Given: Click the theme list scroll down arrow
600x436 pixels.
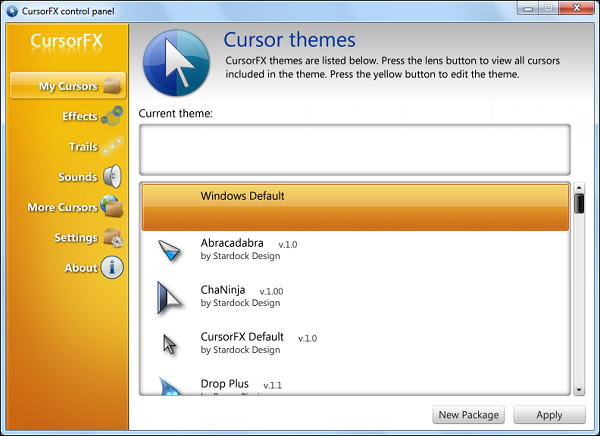Looking at the screenshot, I should coord(579,390).
